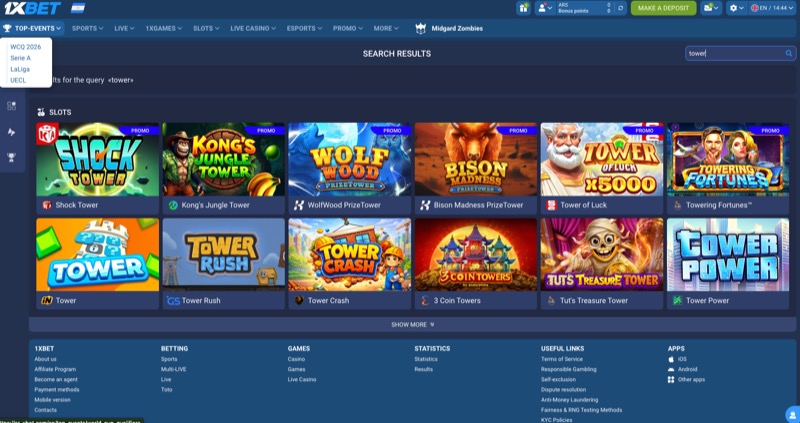Click Shock Tower provider icon
The width and height of the screenshot is (800, 423).
[47, 205]
